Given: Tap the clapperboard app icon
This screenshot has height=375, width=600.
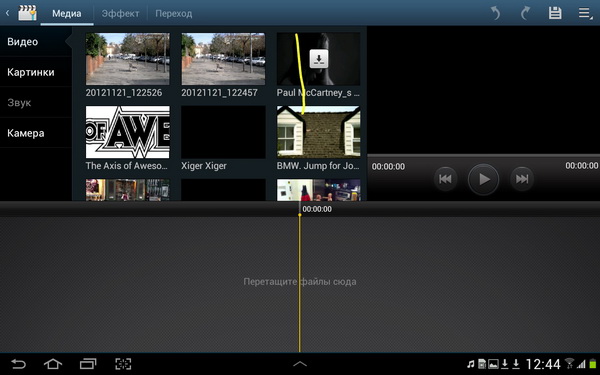Looking at the screenshot, I should 27,13.
